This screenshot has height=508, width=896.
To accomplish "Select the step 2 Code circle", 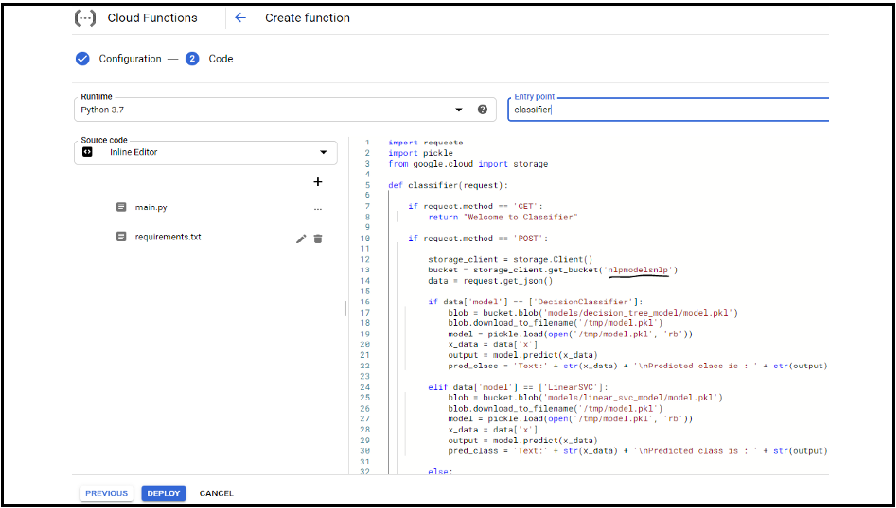I will [192, 59].
